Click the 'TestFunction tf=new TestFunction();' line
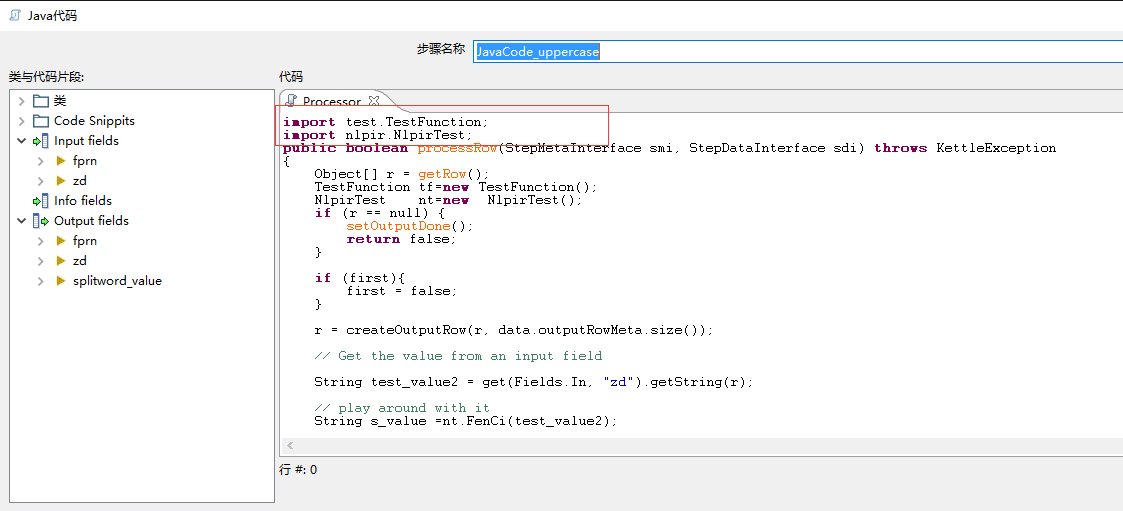 coord(456,187)
